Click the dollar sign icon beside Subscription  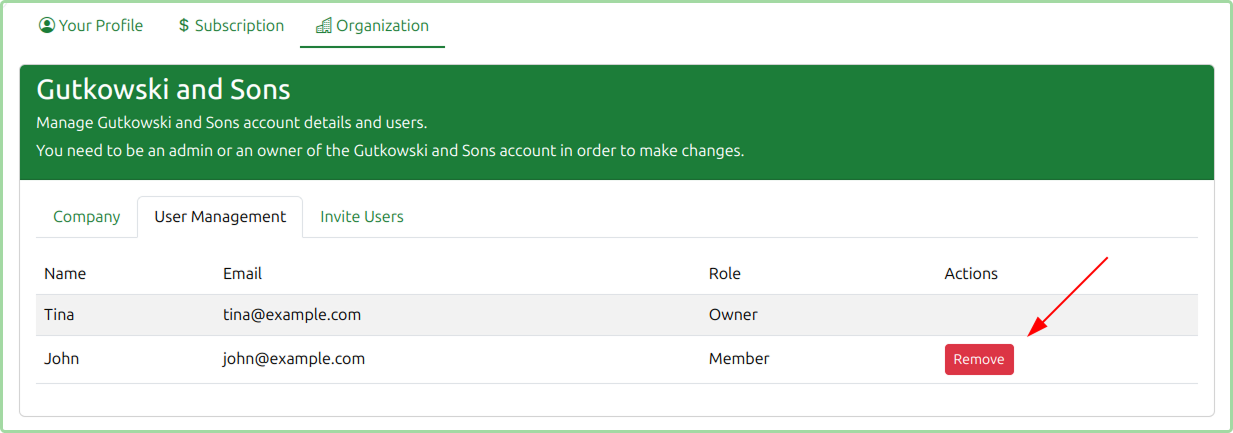(184, 26)
